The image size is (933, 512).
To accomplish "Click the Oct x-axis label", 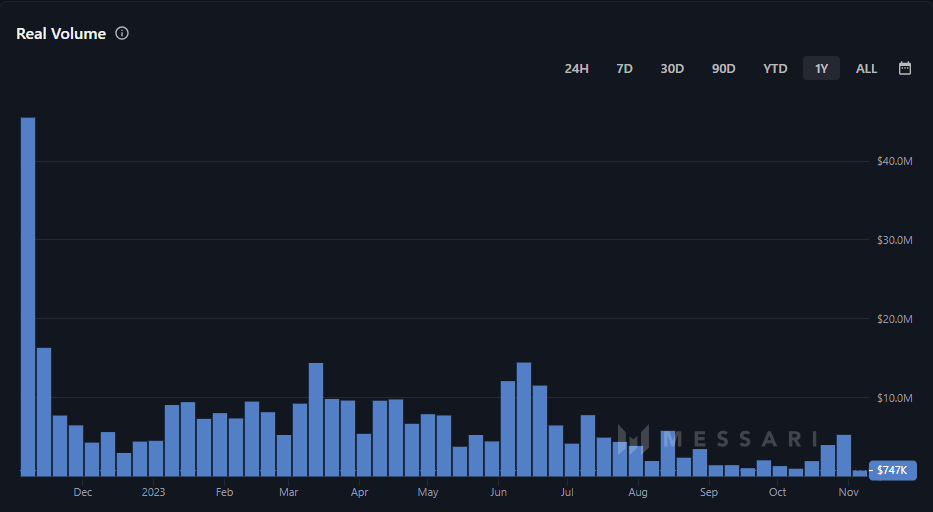I will tap(777, 492).
